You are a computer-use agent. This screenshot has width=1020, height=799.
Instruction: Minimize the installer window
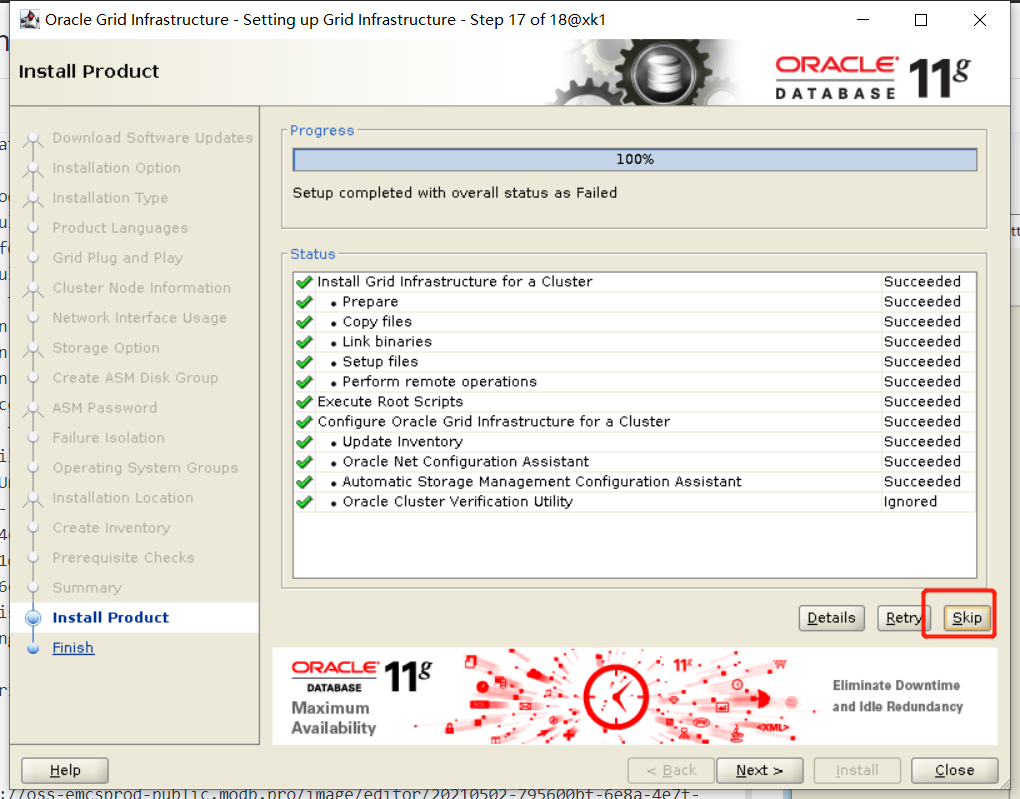click(863, 20)
